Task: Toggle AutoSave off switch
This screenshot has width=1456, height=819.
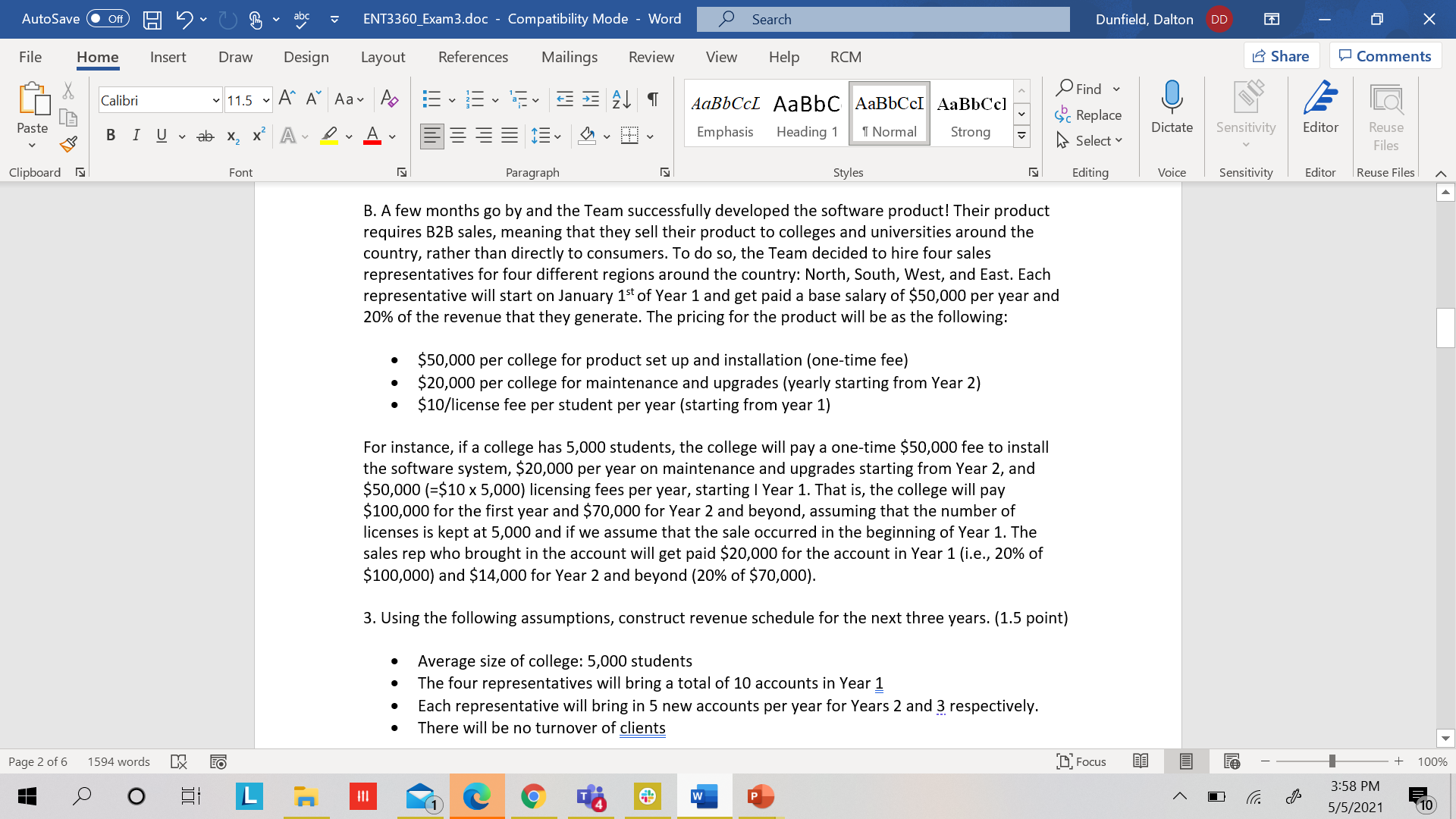Action: pyautogui.click(x=107, y=19)
